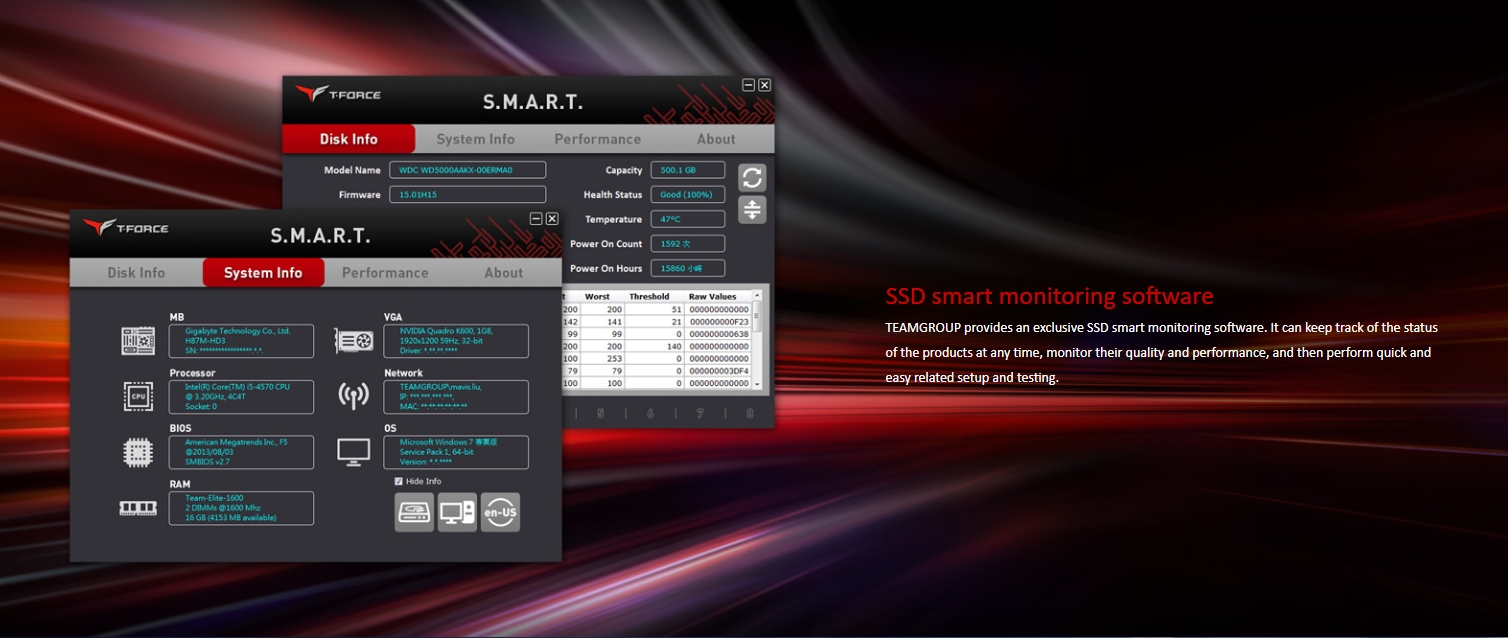This screenshot has height=638, width=1508.
Task: Click the Capacity field 500.1 GB
Action: (x=688, y=170)
